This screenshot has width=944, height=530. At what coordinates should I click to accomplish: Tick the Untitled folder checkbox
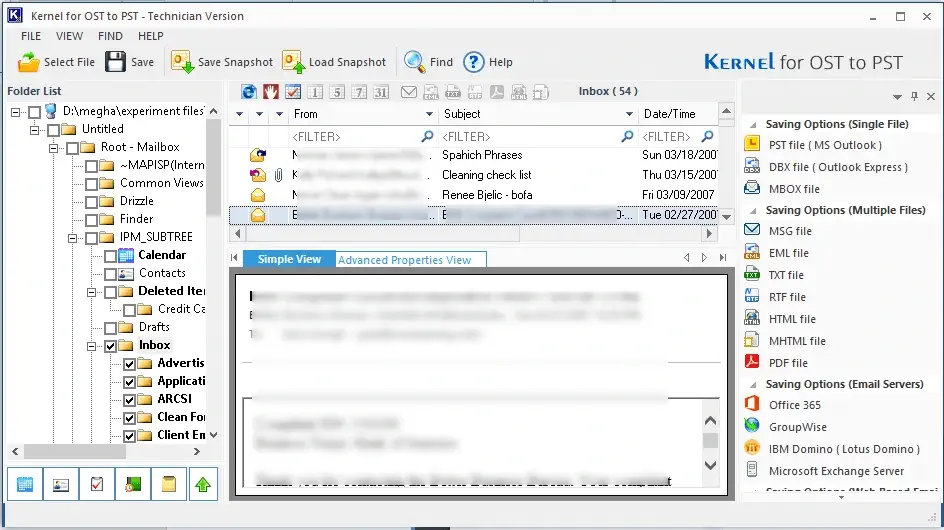54,130
